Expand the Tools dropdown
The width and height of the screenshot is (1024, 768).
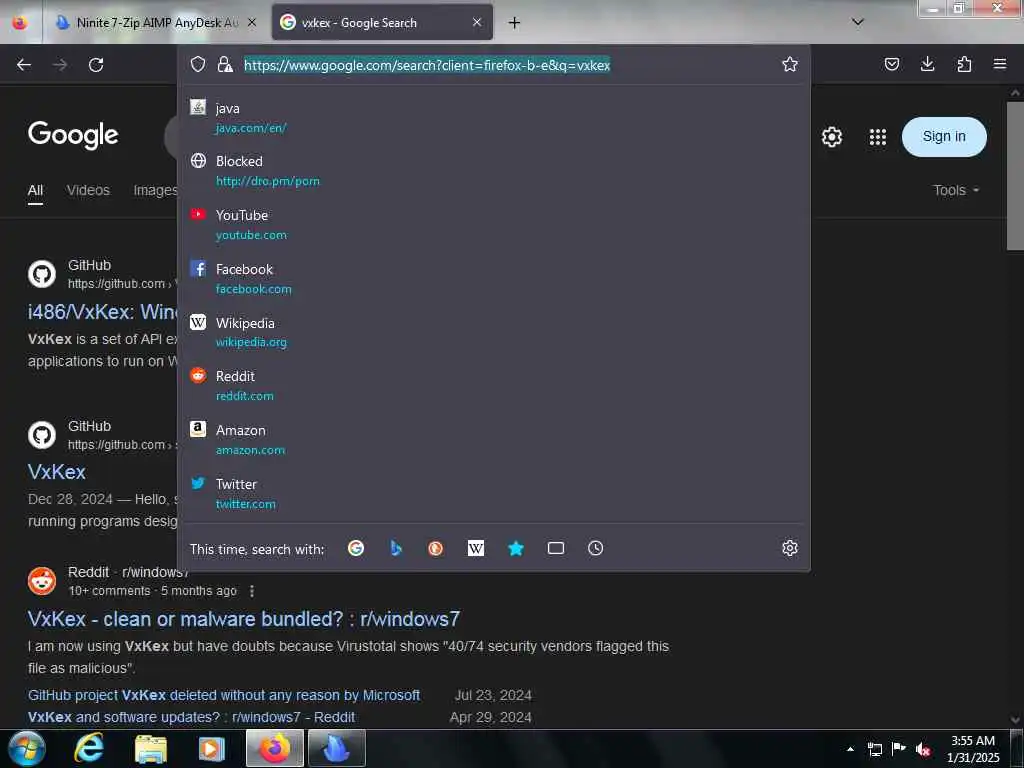click(955, 190)
